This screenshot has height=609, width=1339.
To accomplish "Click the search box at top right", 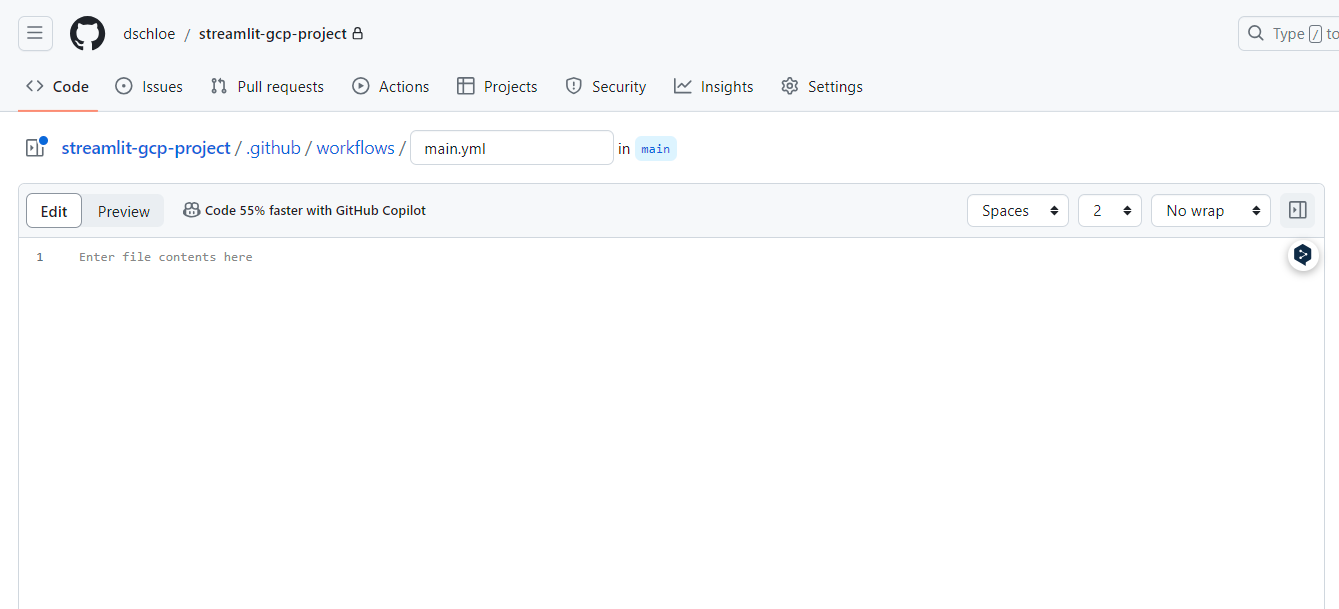I will click(x=1289, y=33).
